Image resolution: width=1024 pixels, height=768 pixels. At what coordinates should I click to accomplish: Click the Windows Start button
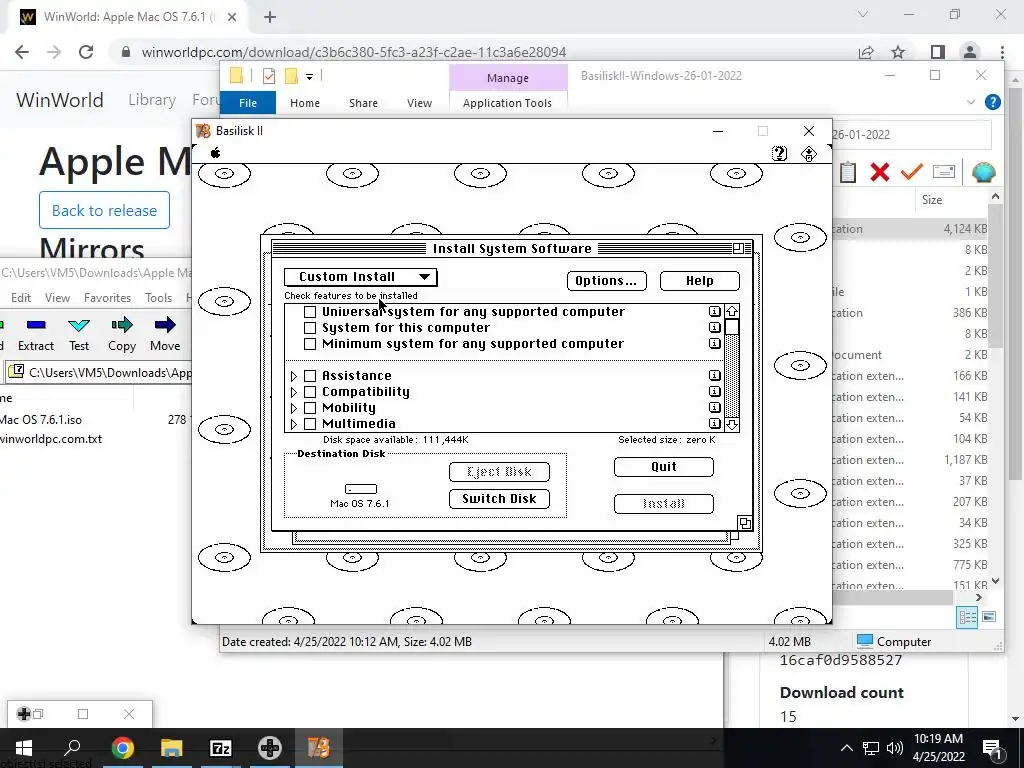[x=24, y=748]
